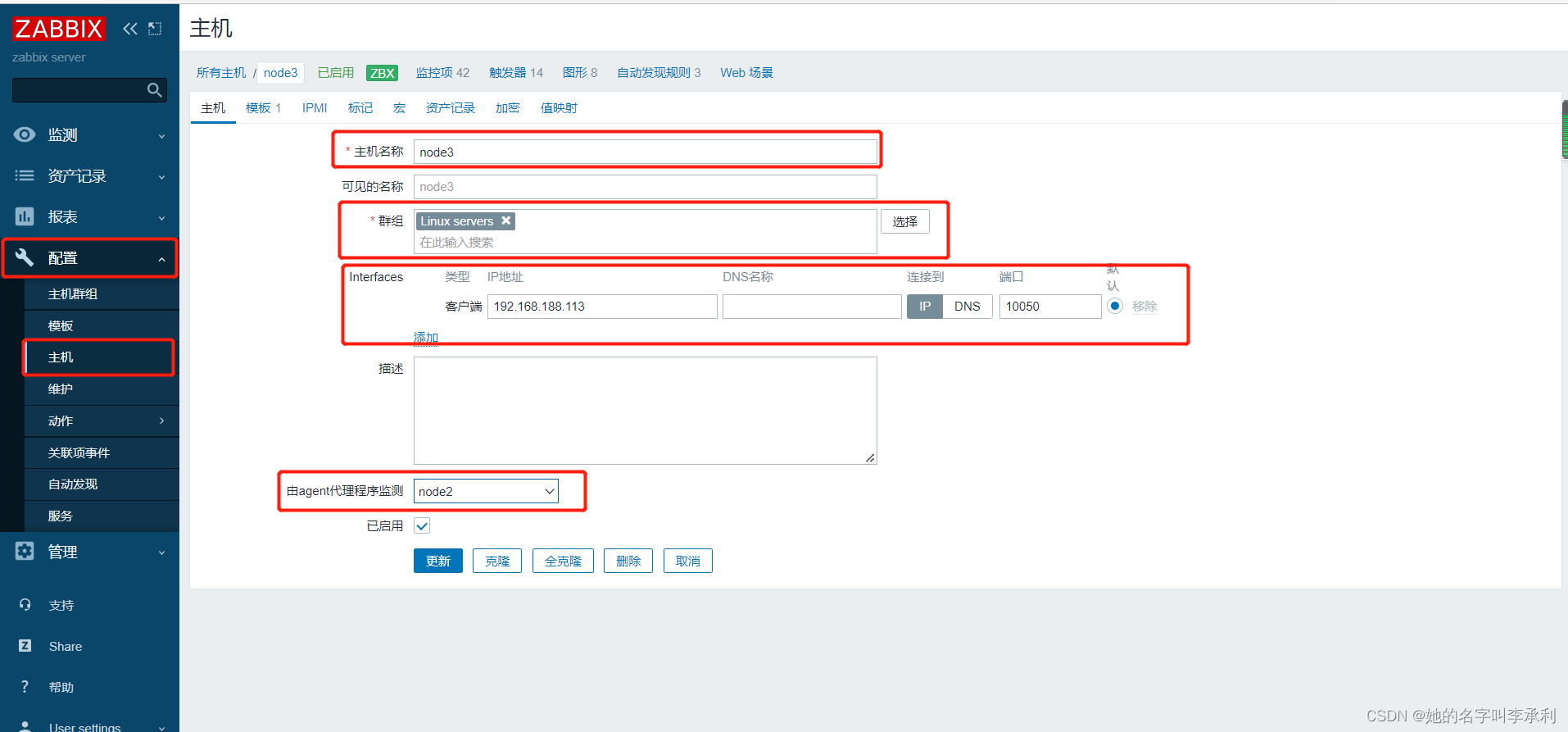The width and height of the screenshot is (1568, 732).
Task: Open 自动发现 in the sidebar
Action: click(x=102, y=484)
